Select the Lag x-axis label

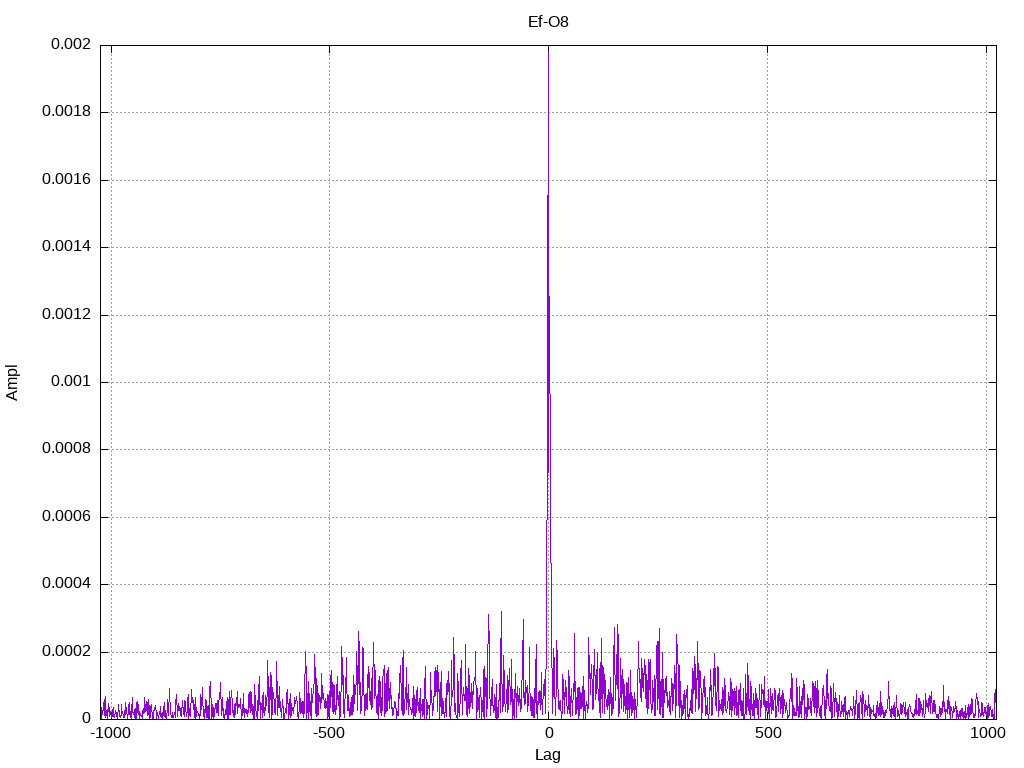click(x=548, y=755)
